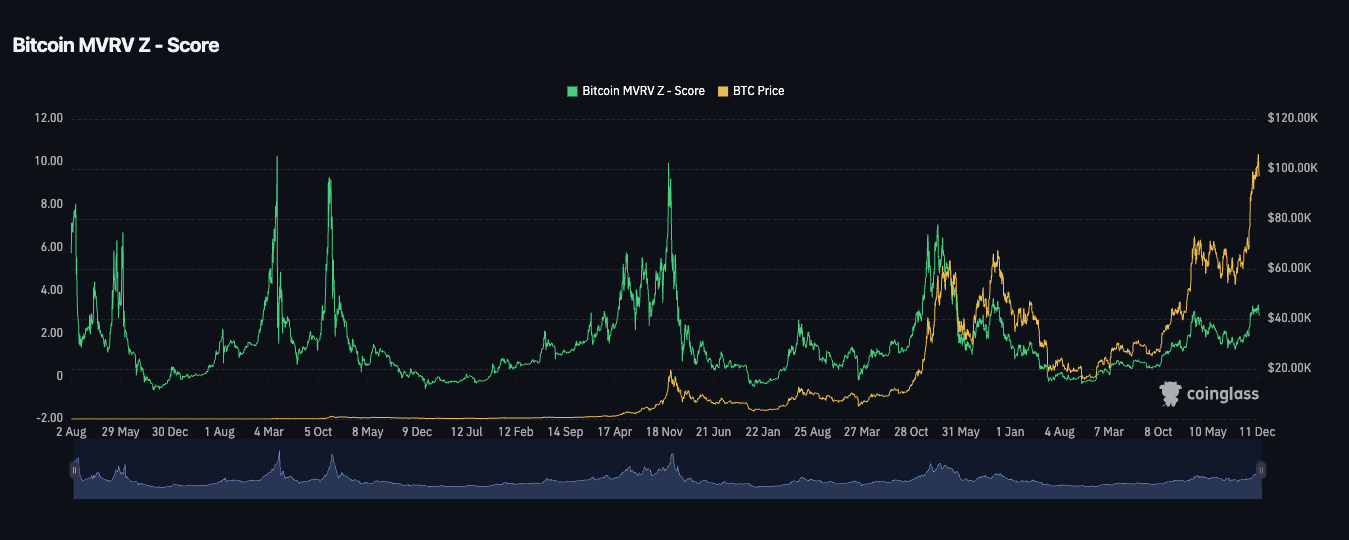Viewport: 1349px width, 540px height.
Task: Click the '2 Aug' date label
Action: [72, 432]
